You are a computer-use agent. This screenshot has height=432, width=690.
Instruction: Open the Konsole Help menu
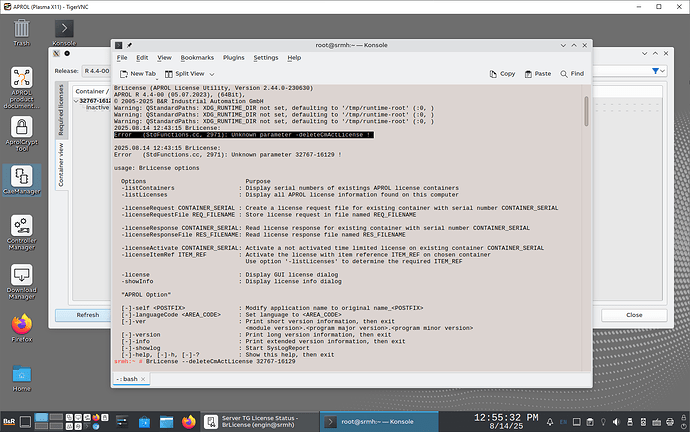tap(294, 58)
